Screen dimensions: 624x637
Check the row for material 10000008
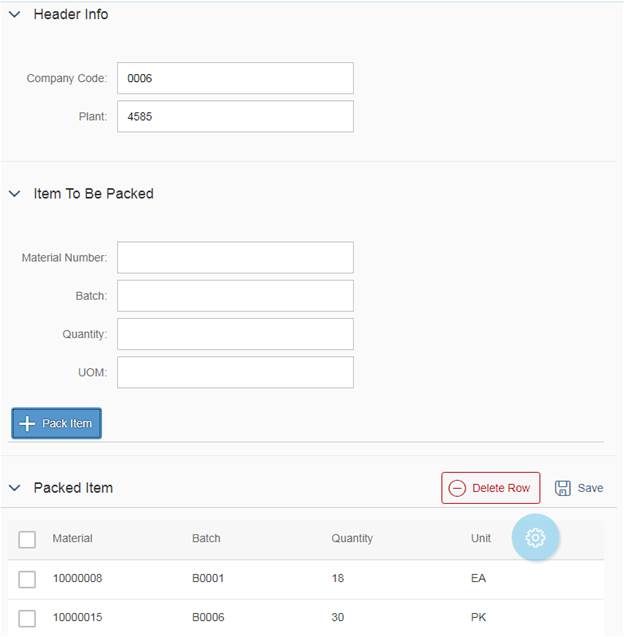[27, 579]
